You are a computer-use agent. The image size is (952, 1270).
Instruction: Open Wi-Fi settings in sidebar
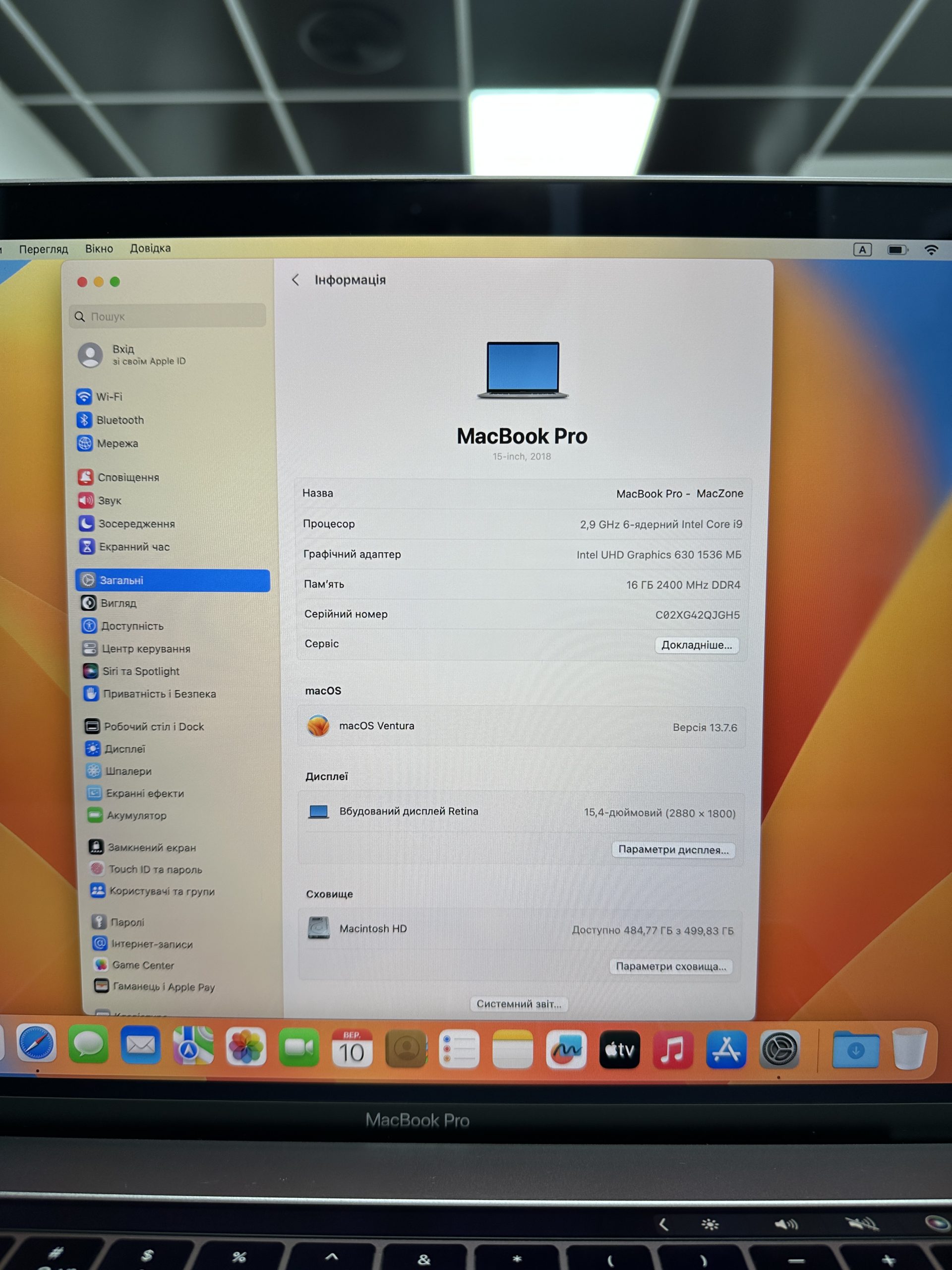pyautogui.click(x=99, y=397)
